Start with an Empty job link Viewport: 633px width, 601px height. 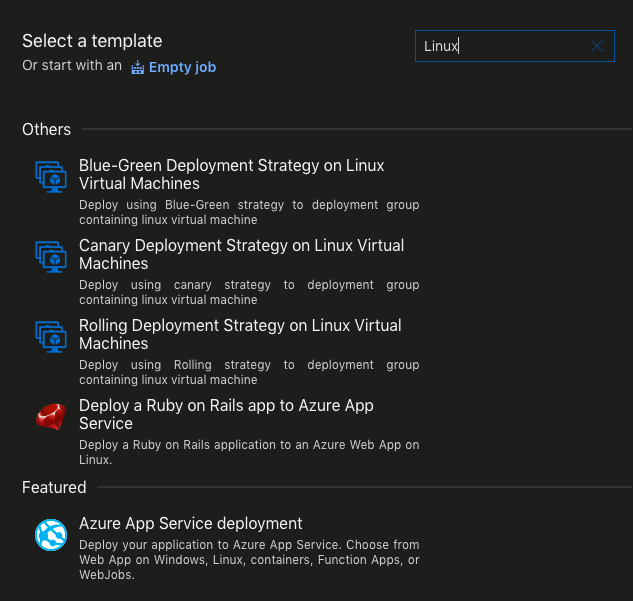point(182,67)
